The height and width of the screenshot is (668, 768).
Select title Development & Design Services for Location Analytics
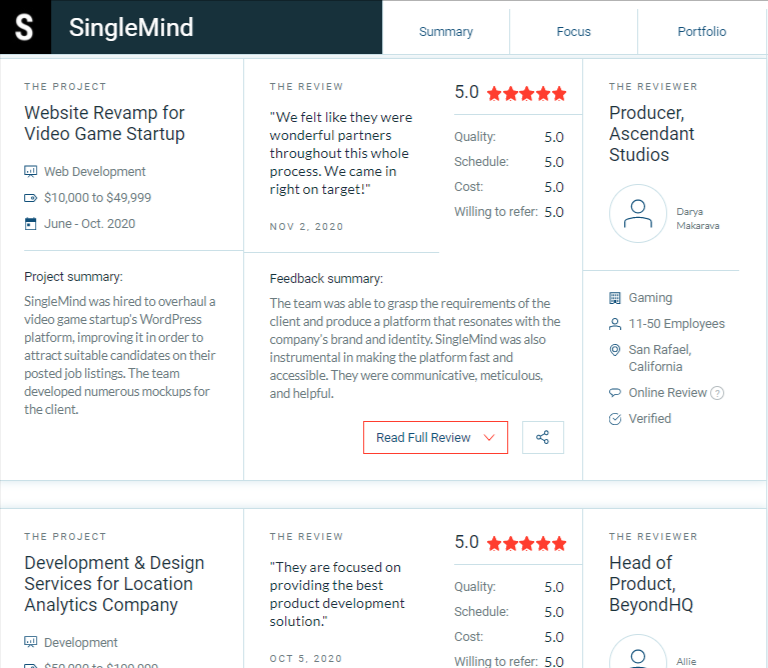click(114, 584)
